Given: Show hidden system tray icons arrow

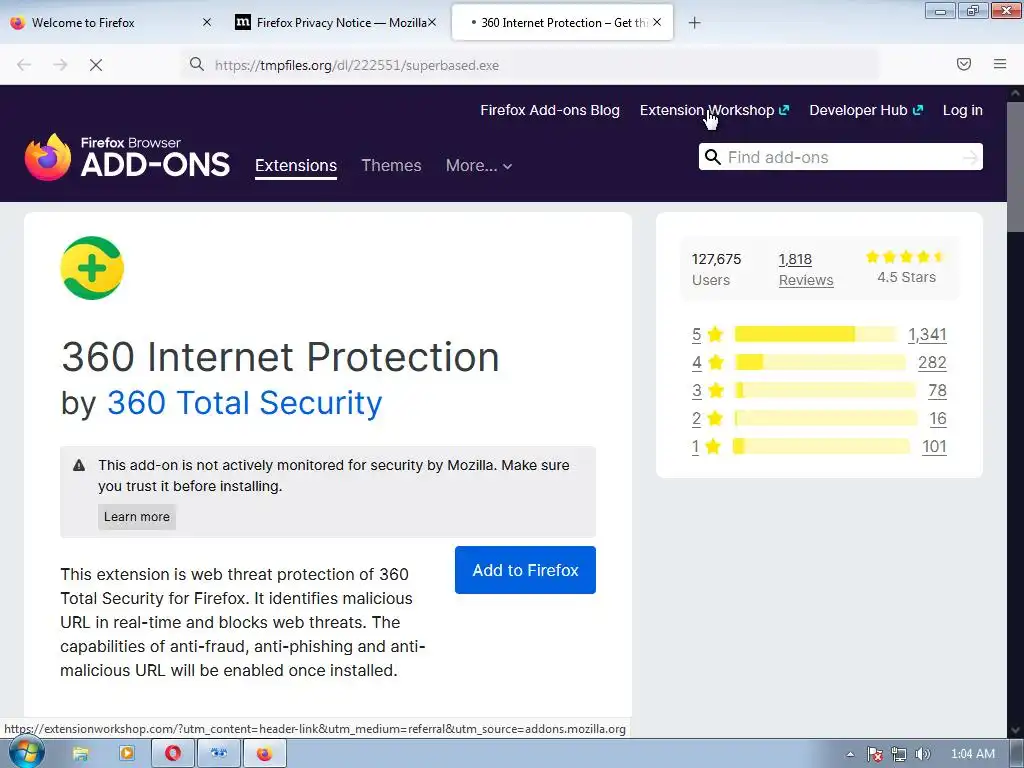Looking at the screenshot, I should point(850,754).
